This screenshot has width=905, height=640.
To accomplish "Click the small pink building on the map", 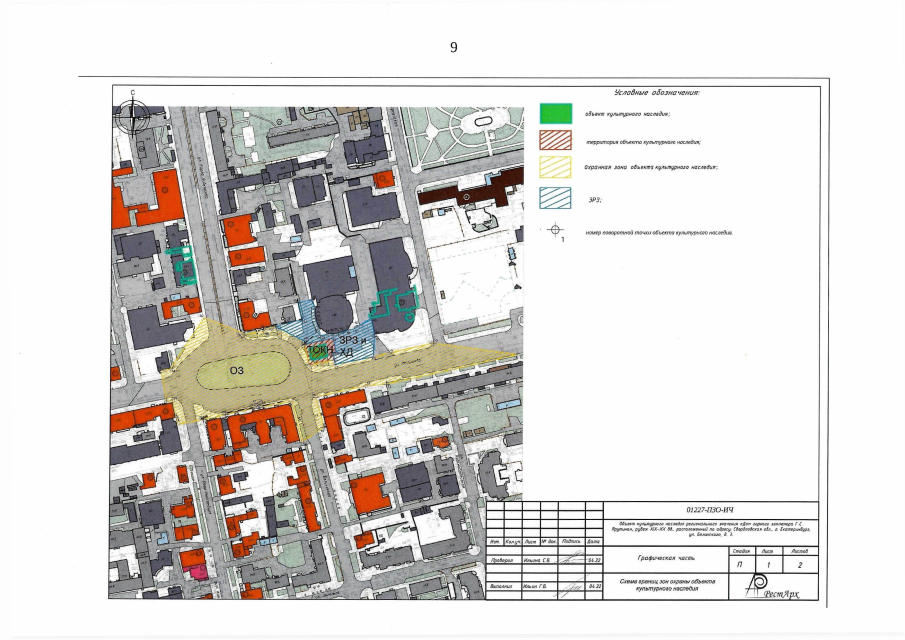I will (x=198, y=571).
